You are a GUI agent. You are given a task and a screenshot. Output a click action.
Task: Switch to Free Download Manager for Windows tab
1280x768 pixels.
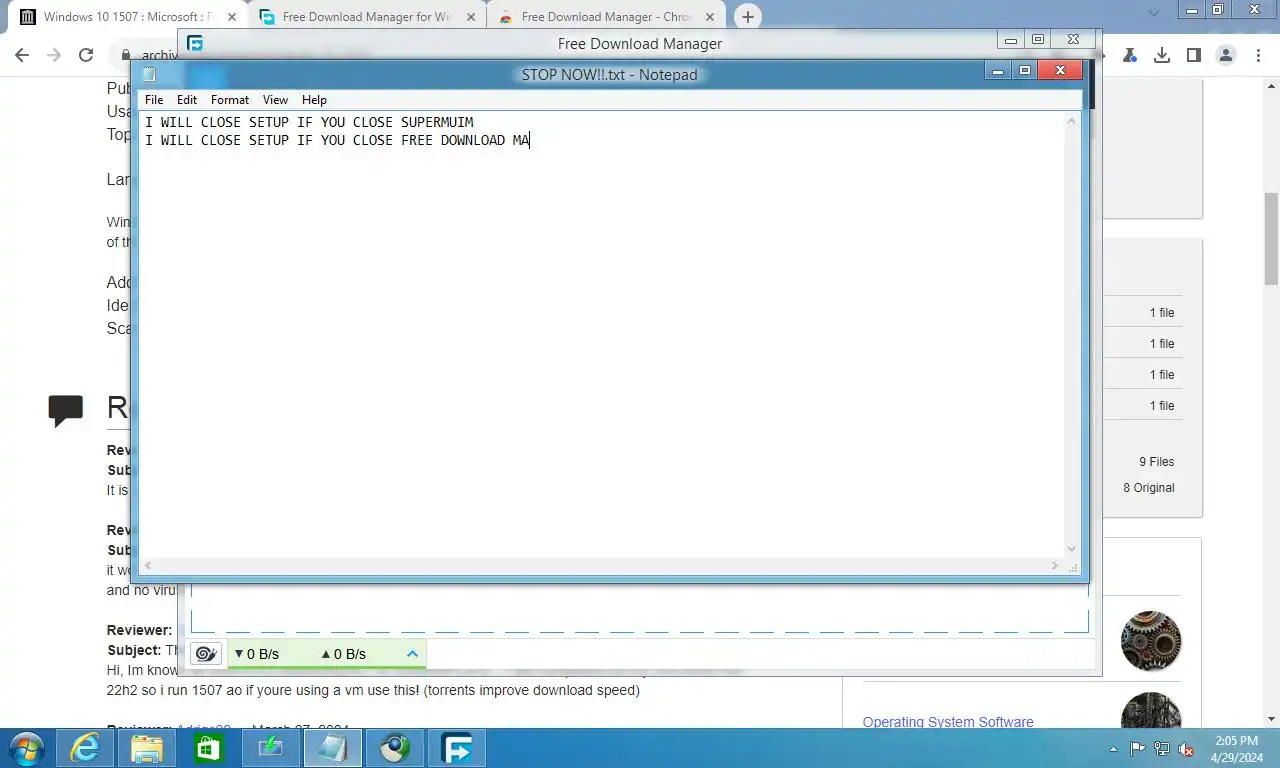click(x=366, y=17)
